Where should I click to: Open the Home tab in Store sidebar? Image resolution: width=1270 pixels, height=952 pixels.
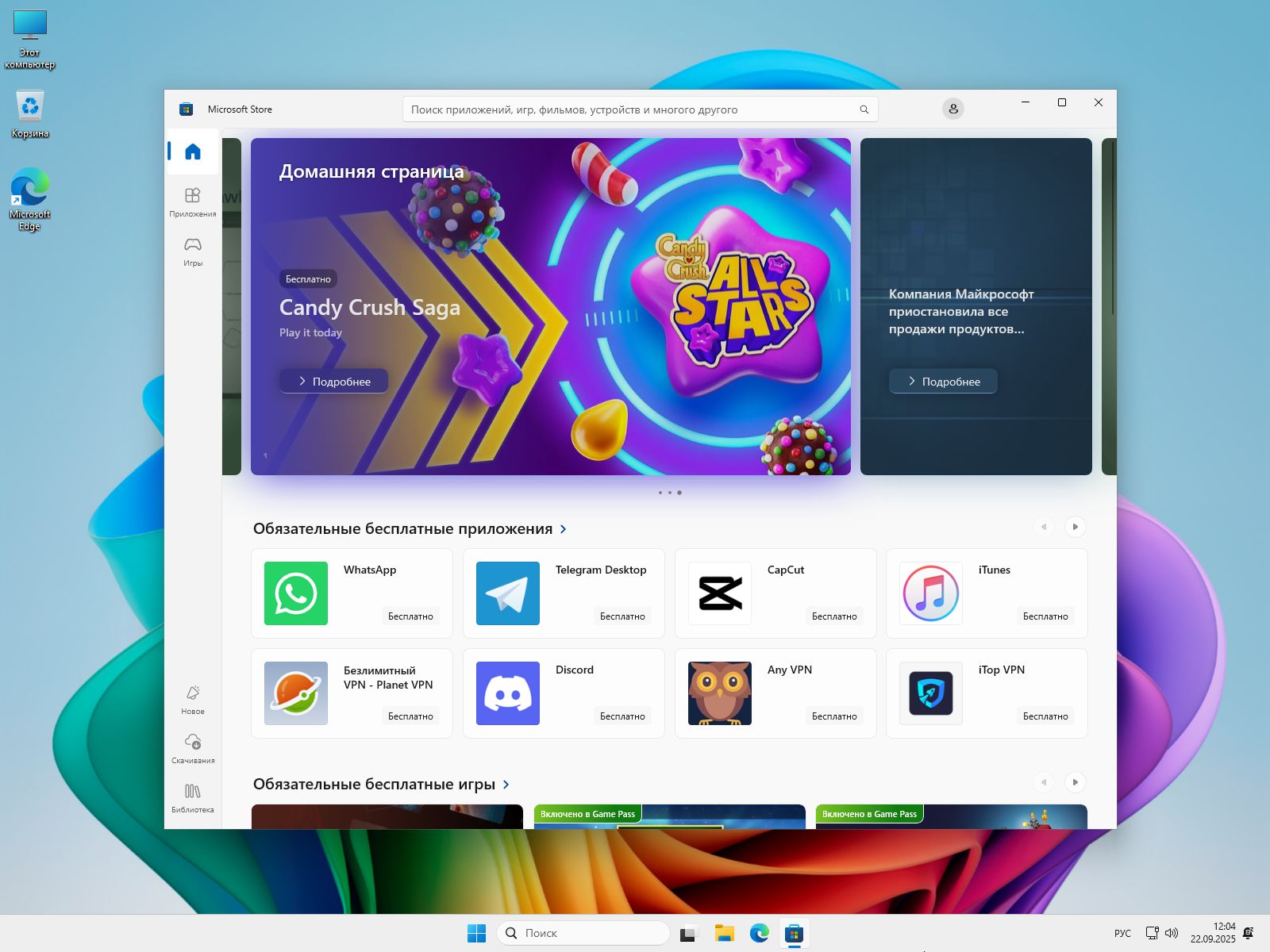click(x=193, y=152)
